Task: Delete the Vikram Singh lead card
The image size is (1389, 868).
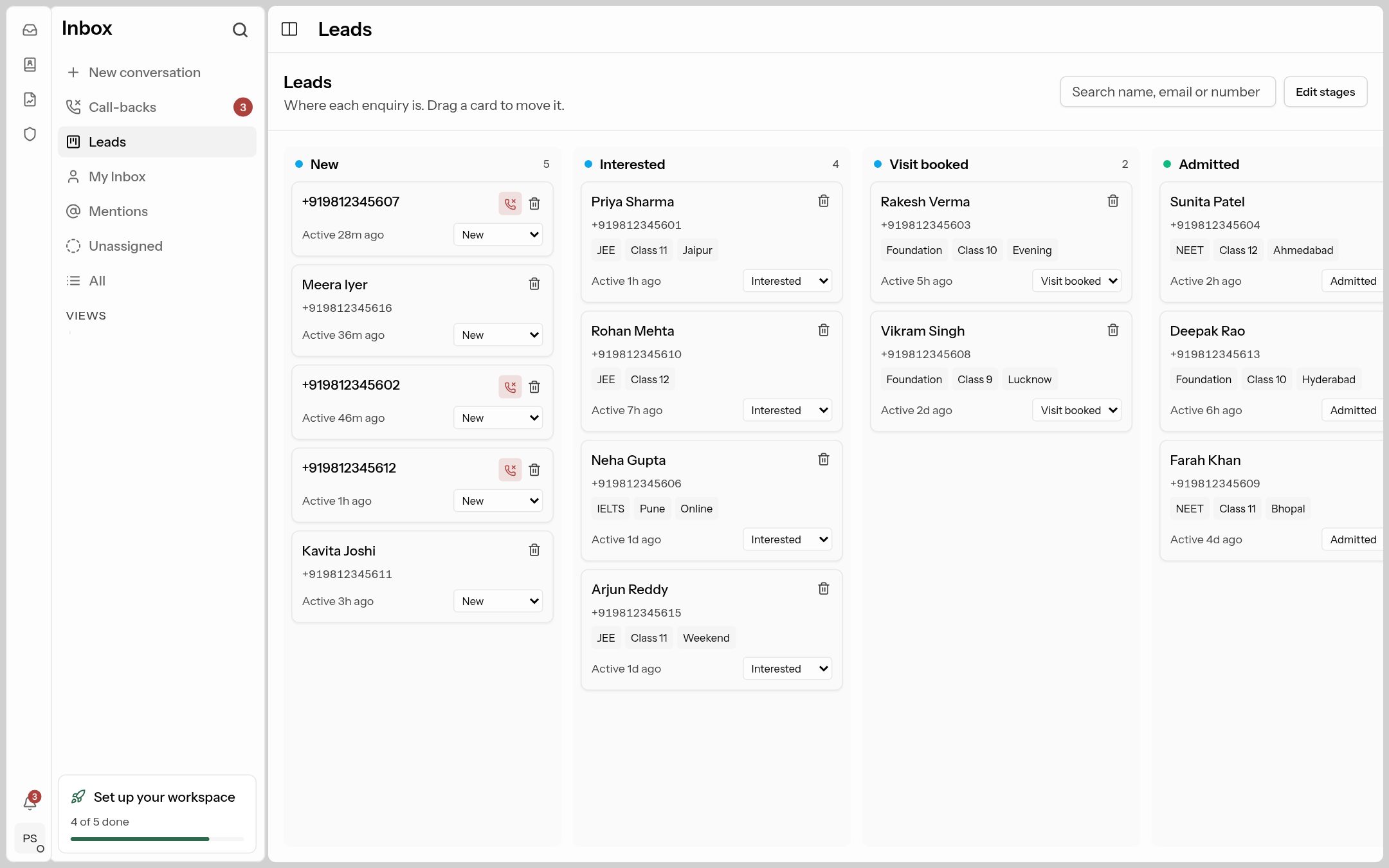Action: (x=1113, y=330)
